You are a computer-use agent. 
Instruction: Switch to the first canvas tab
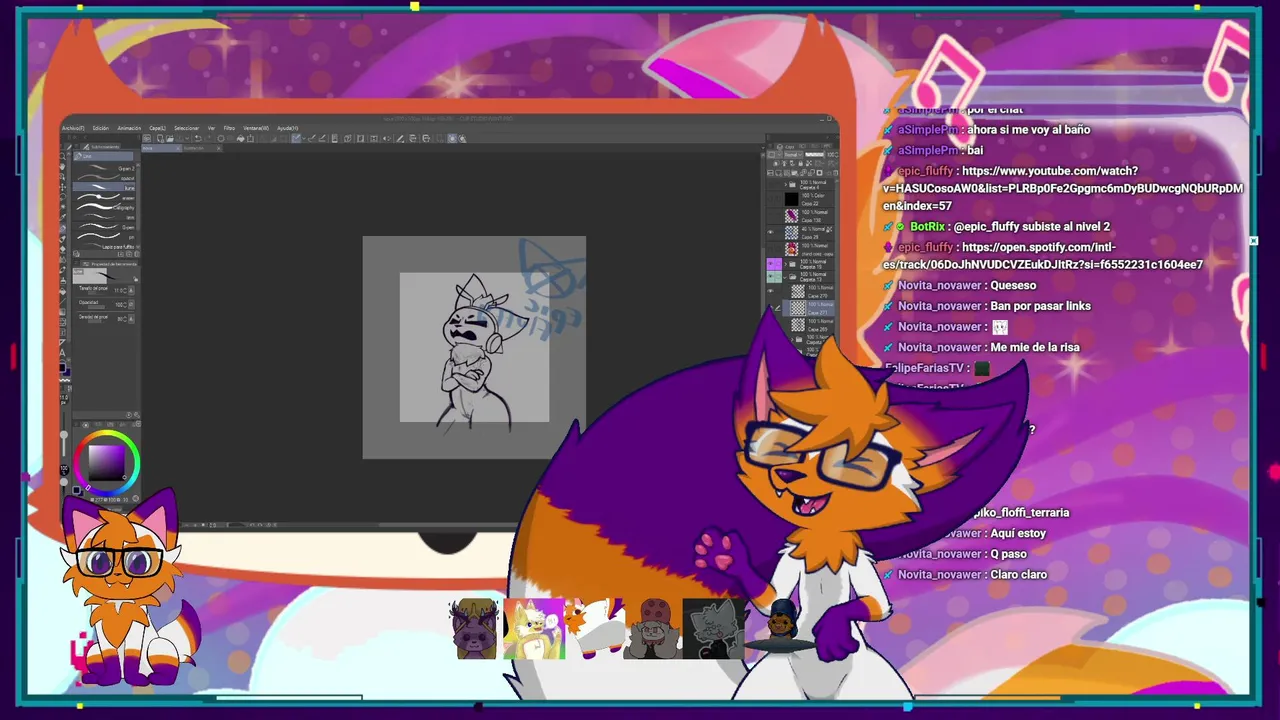(160, 148)
